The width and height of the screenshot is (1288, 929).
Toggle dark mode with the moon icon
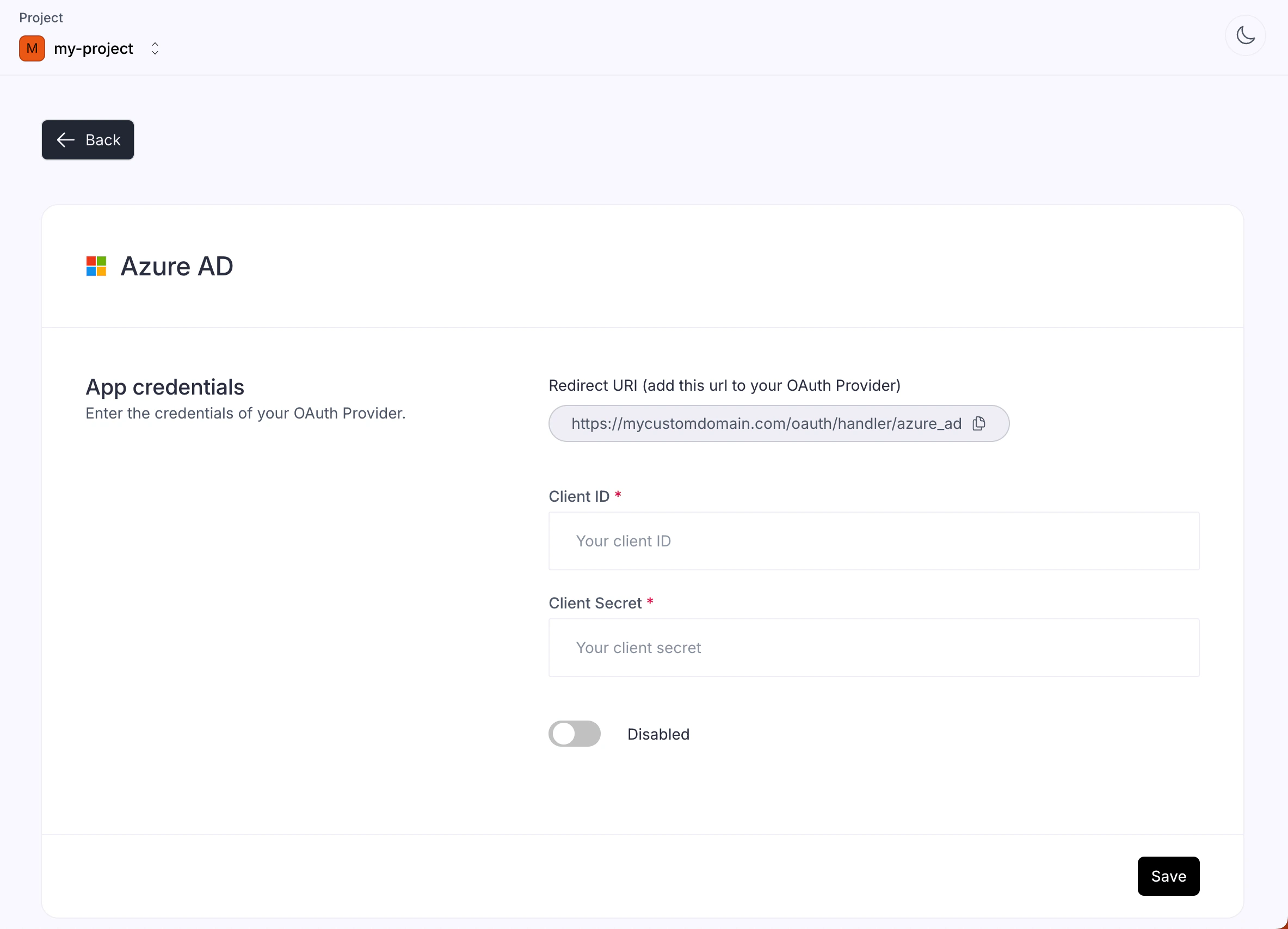pyautogui.click(x=1245, y=36)
